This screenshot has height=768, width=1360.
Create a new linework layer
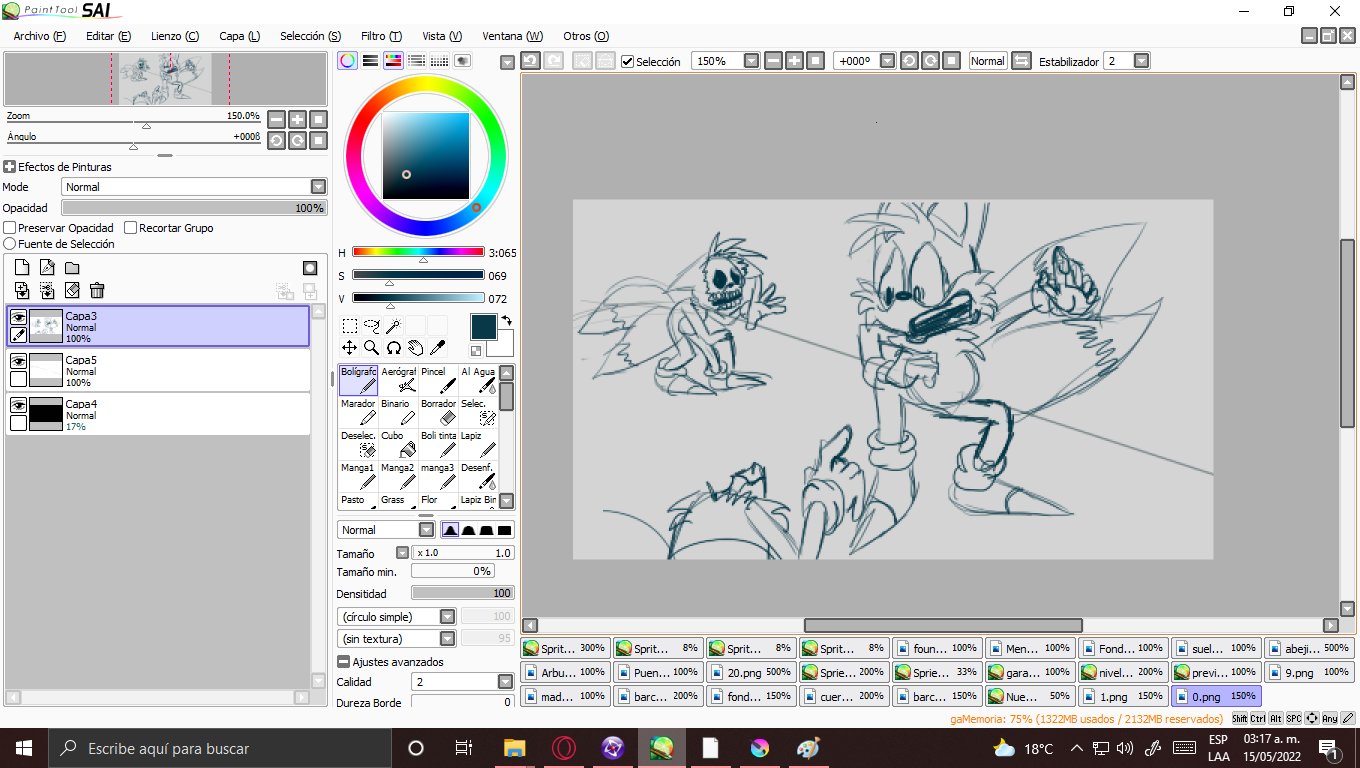(x=47, y=267)
